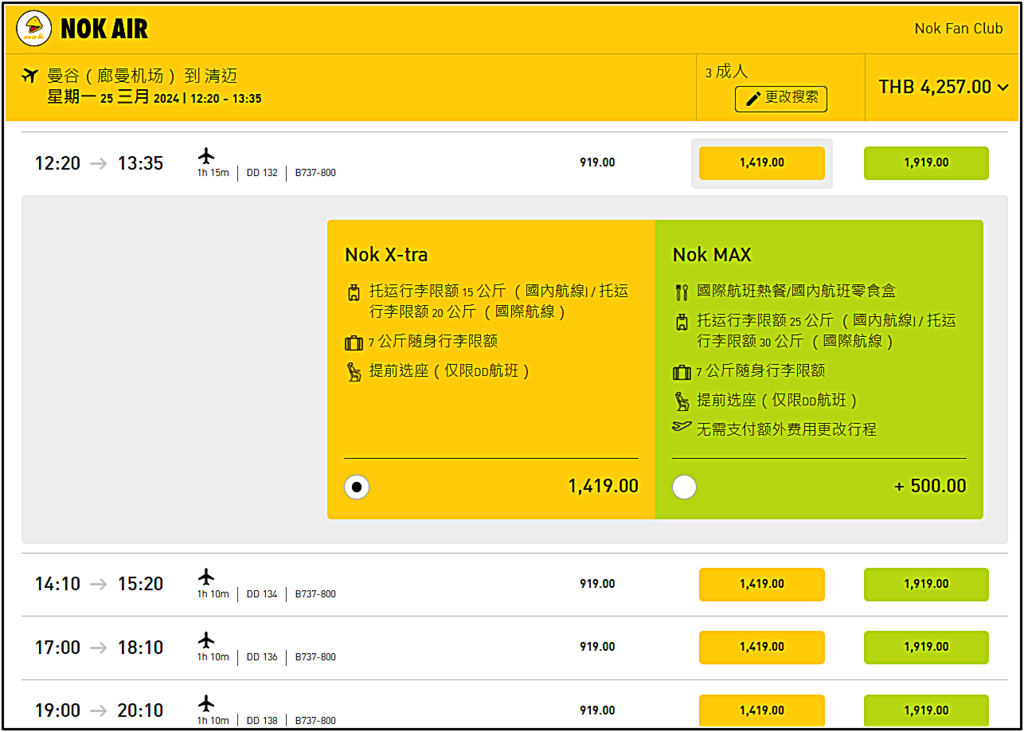Click the Nok X-tra checked baggage icon
Screen dimensions: 1024x732
click(x=353, y=293)
